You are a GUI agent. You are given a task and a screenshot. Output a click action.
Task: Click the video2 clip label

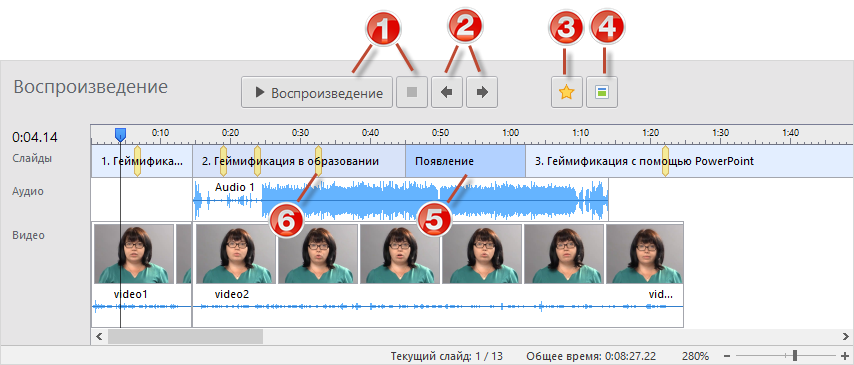[x=231, y=295]
